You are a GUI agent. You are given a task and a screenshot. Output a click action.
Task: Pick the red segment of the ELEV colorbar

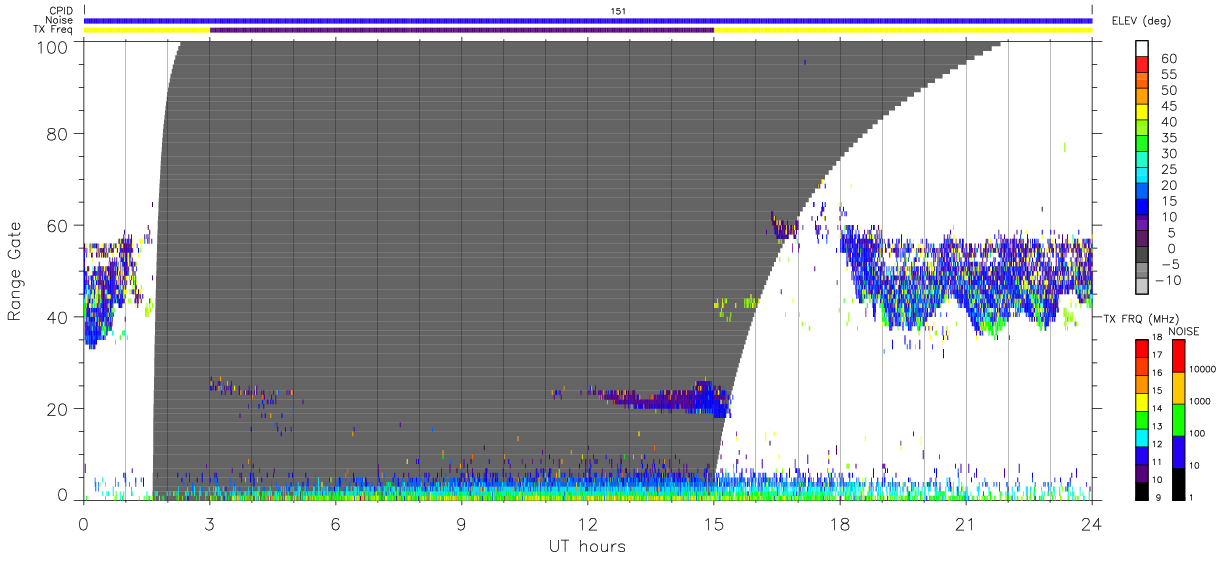click(1142, 66)
